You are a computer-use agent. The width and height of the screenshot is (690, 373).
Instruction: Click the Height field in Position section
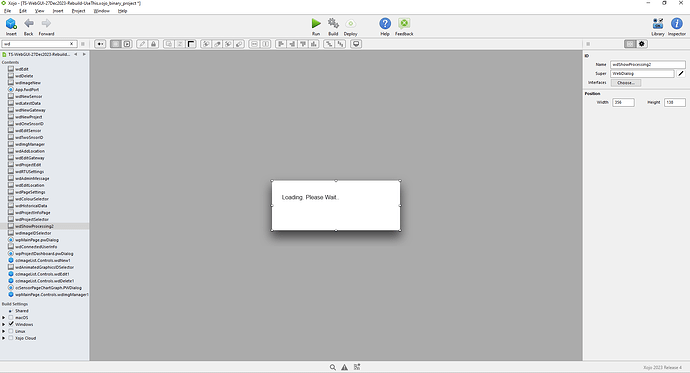click(x=675, y=102)
